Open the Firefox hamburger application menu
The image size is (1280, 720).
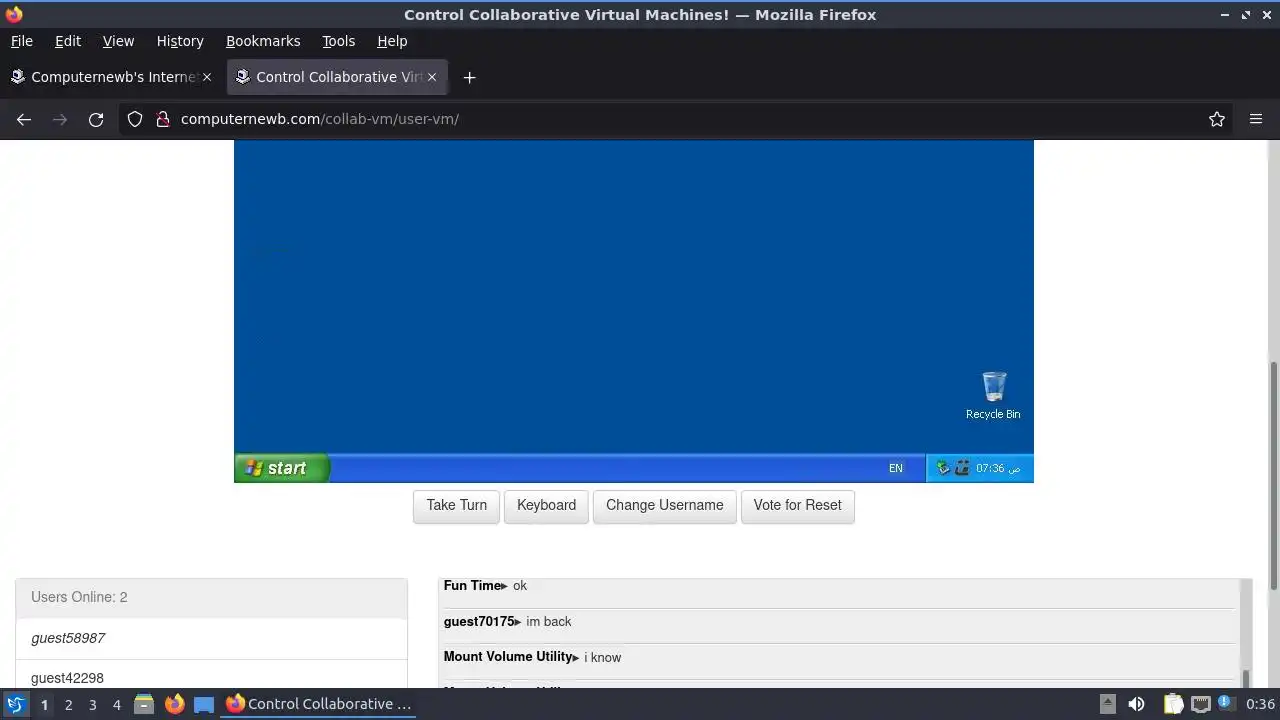tap(1256, 119)
